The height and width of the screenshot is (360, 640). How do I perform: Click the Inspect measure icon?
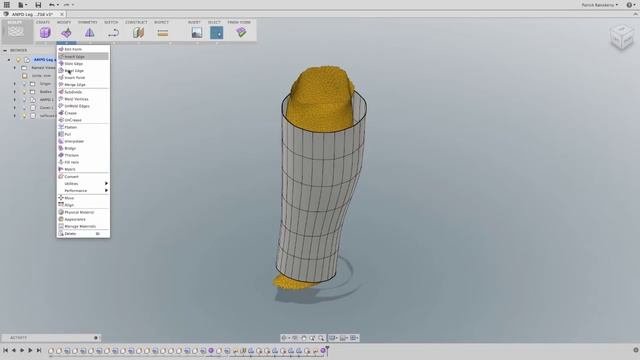coord(162,33)
